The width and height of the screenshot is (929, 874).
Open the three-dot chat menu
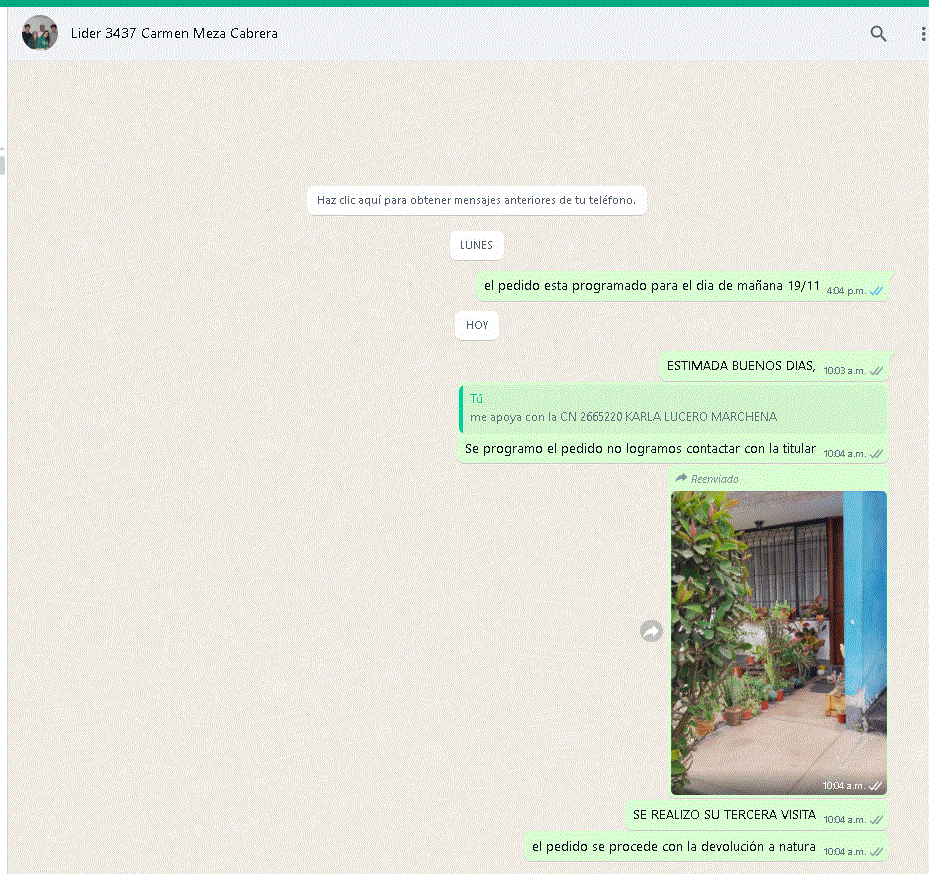click(922, 33)
